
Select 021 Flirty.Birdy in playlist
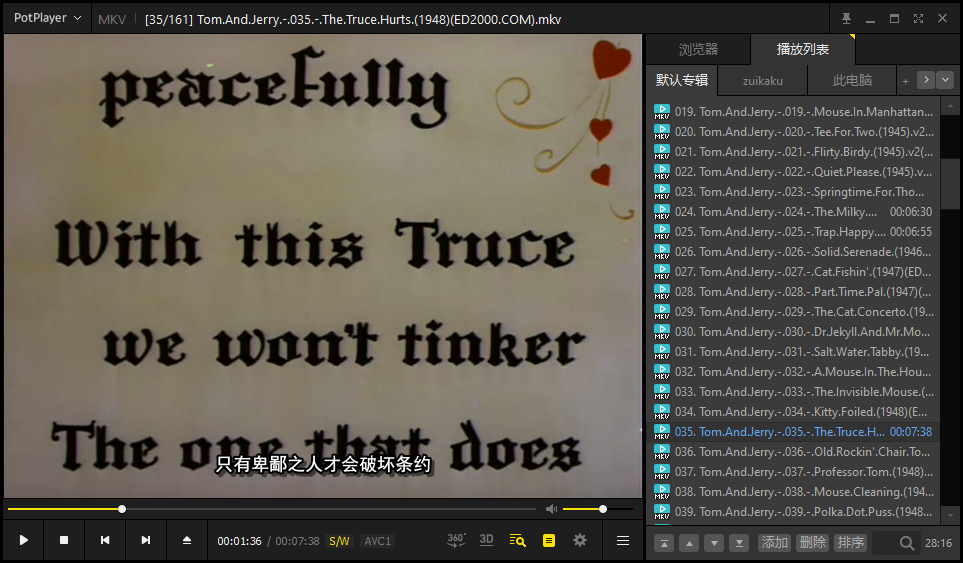click(x=793, y=152)
